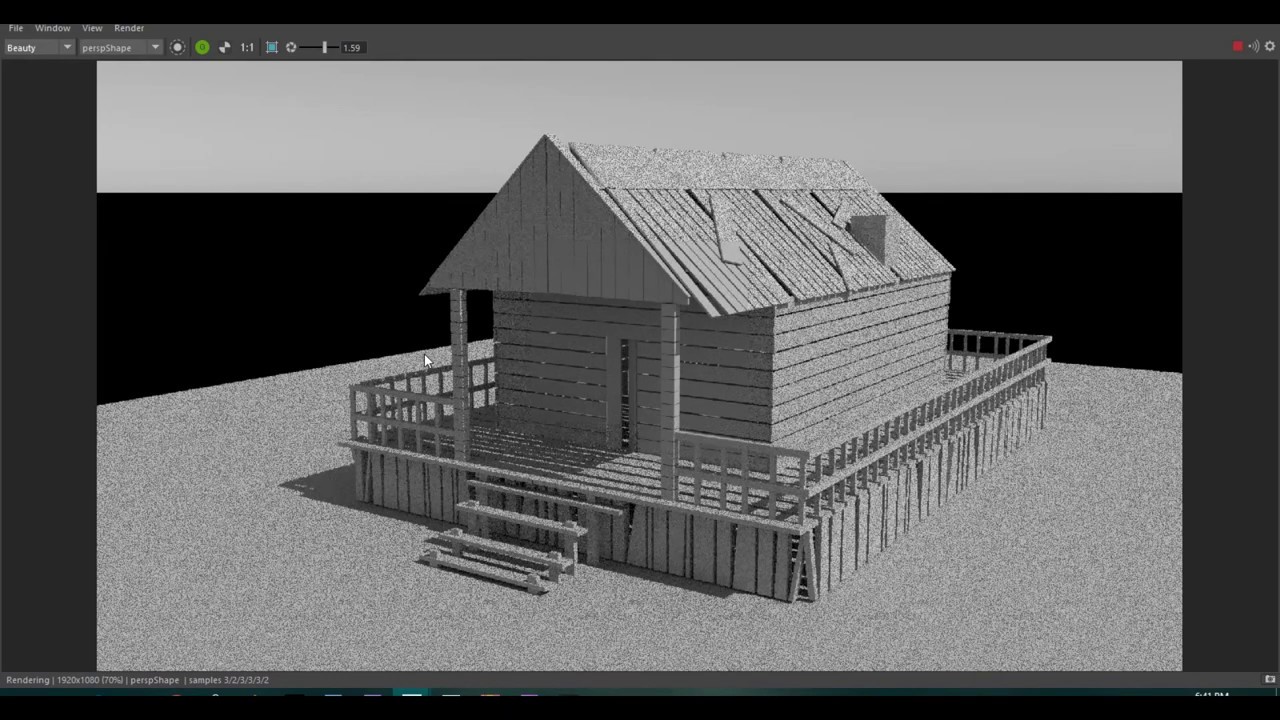Open the Window menu
This screenshot has width=1280, height=720.
tap(53, 28)
